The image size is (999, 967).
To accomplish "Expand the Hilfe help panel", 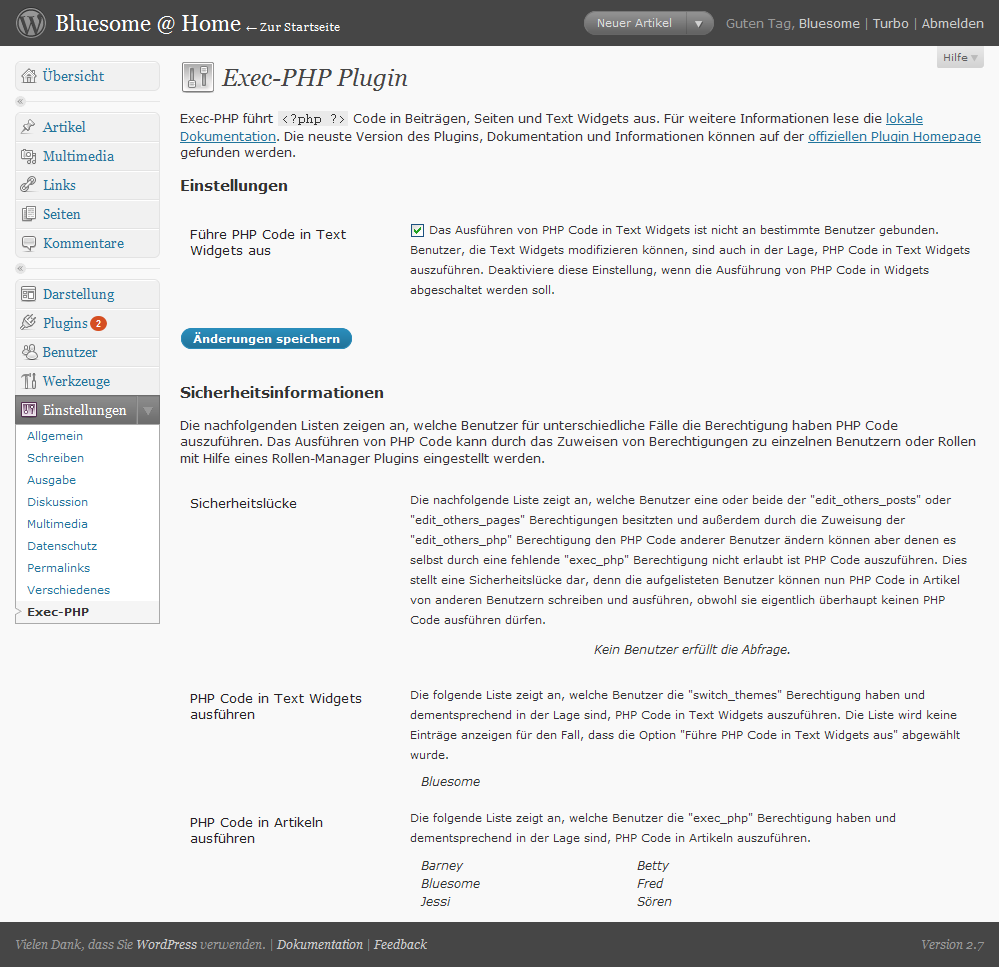I will pyautogui.click(x=960, y=58).
